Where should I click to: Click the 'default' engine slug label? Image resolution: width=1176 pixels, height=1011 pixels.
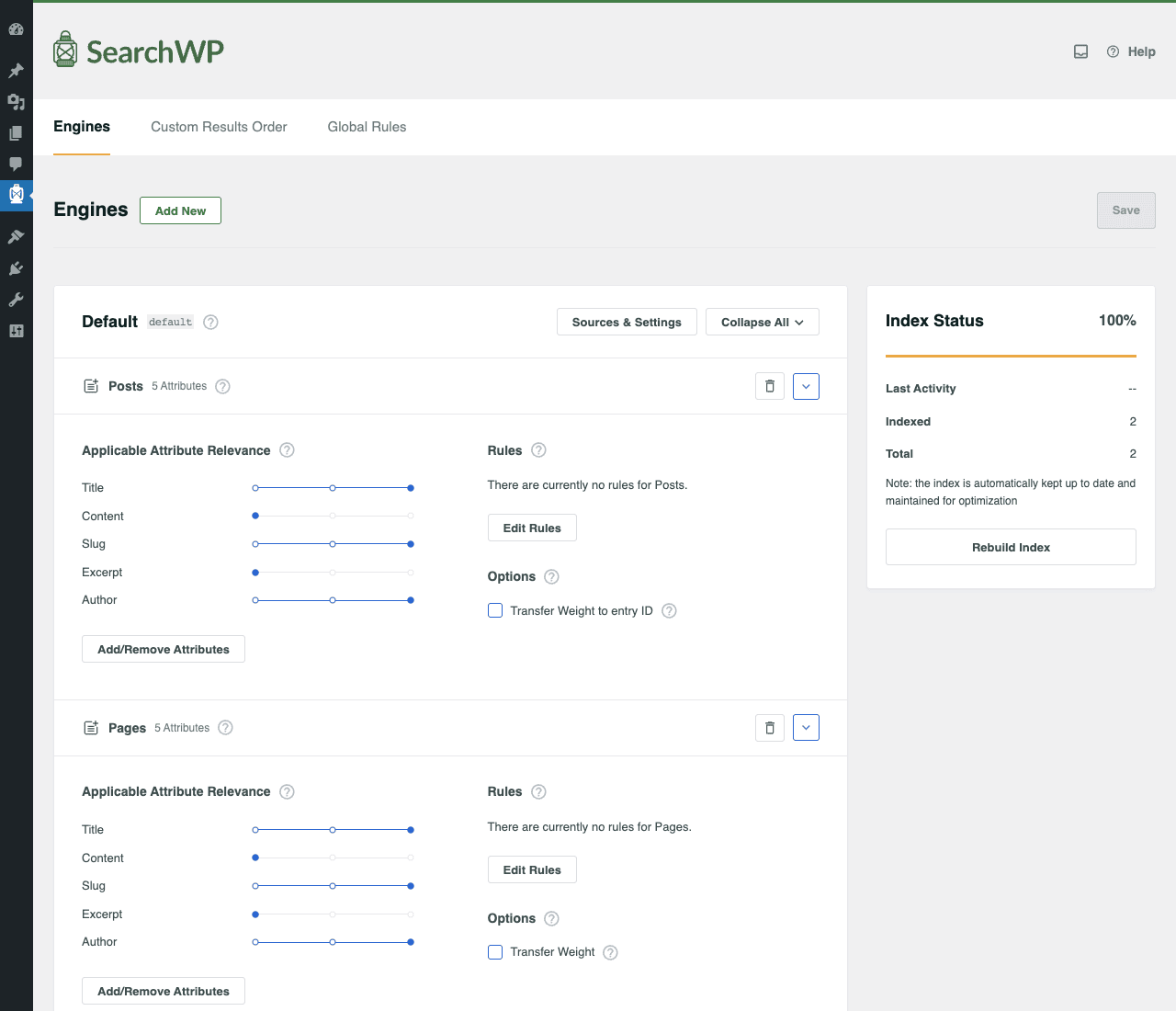click(x=171, y=322)
